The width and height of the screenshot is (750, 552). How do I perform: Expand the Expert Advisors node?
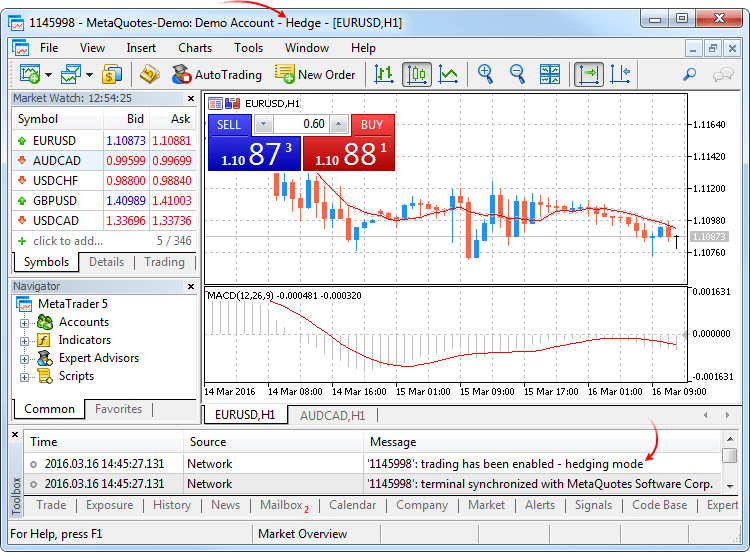(x=24, y=359)
